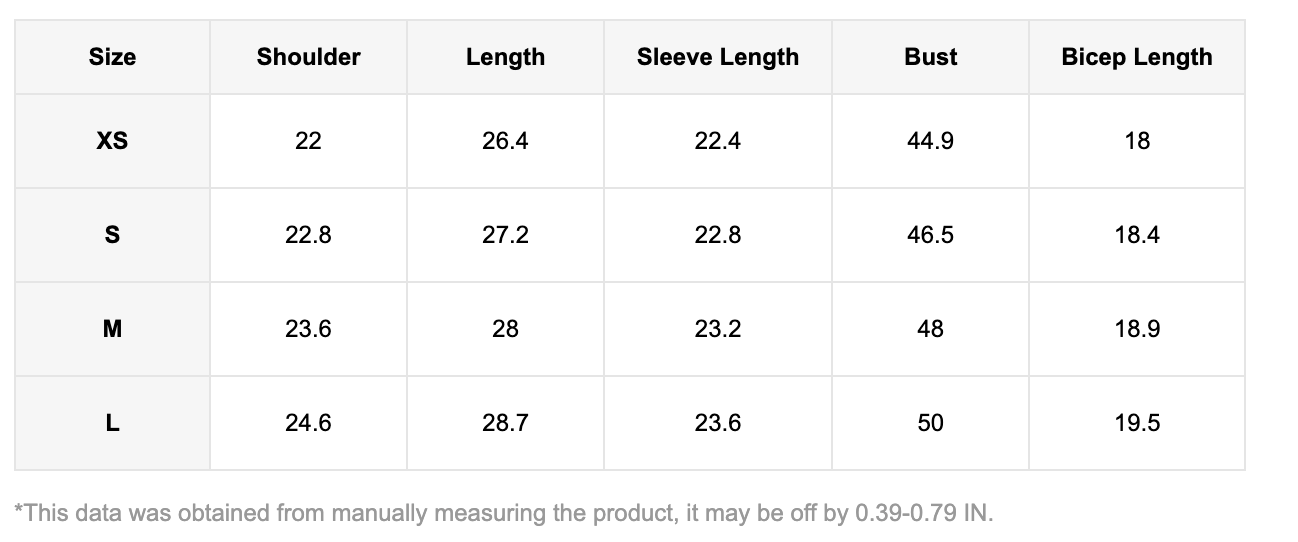Click the S bust value 46.5
Screen dimensions: 1298x542
point(930,235)
